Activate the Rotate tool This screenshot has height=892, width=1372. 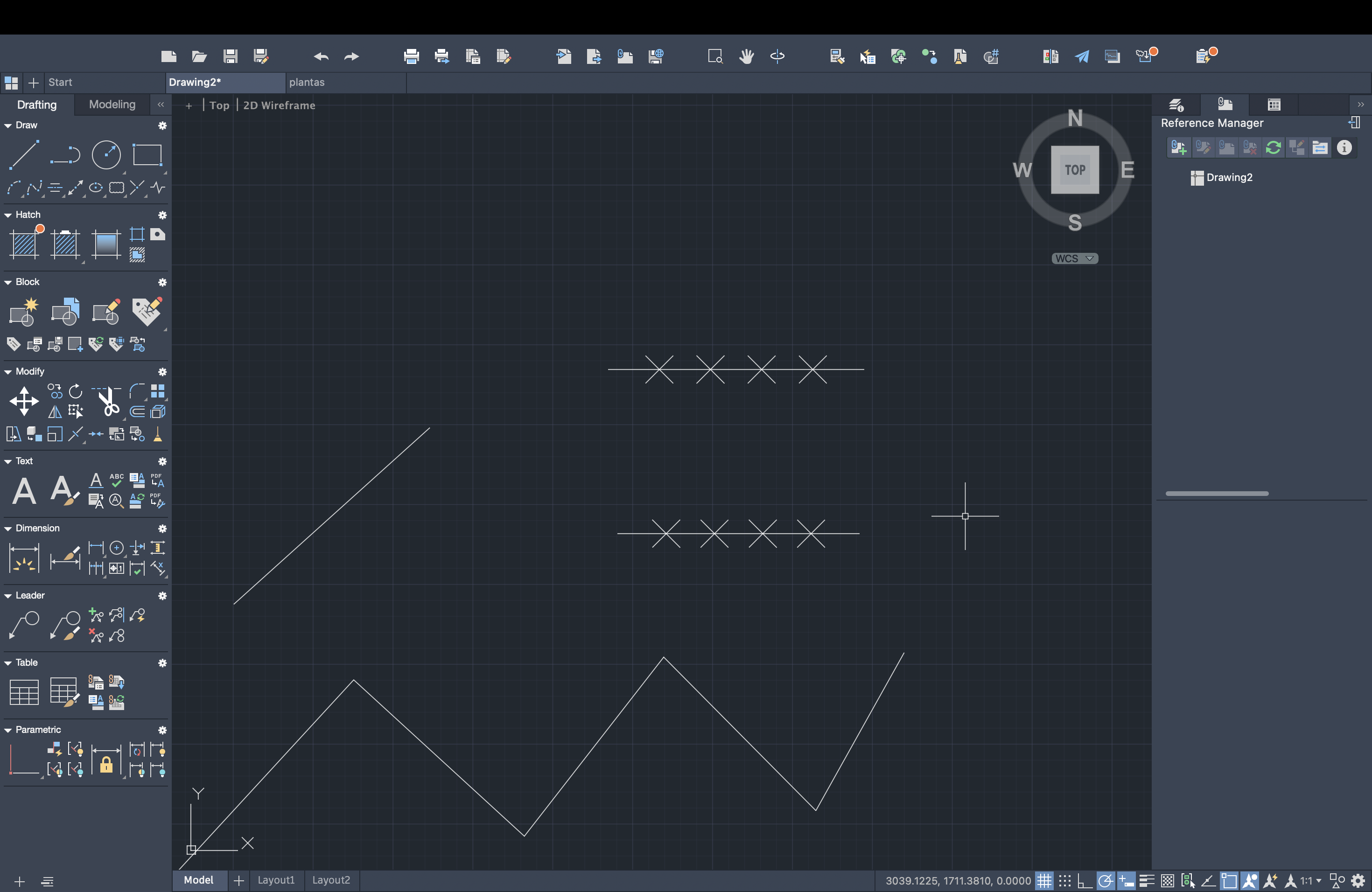76,391
